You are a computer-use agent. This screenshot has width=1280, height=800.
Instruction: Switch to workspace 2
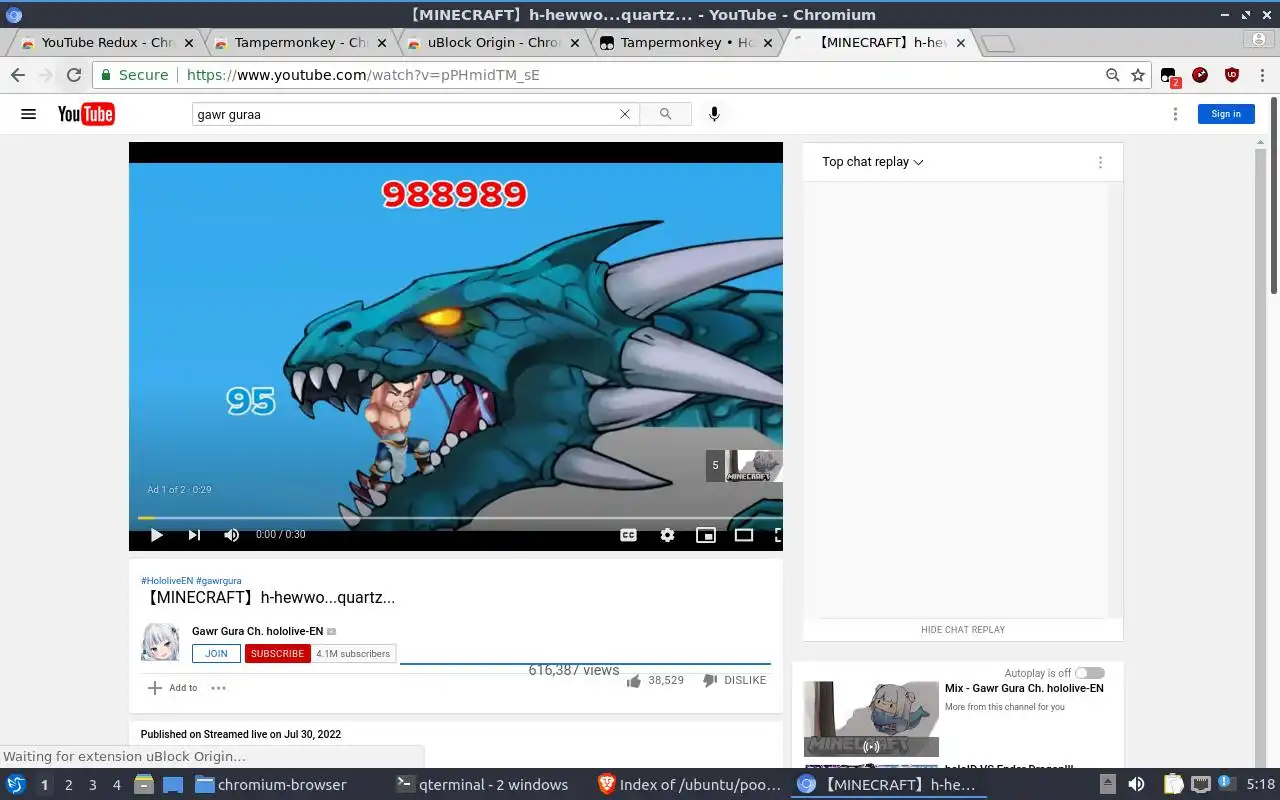pos(68,785)
